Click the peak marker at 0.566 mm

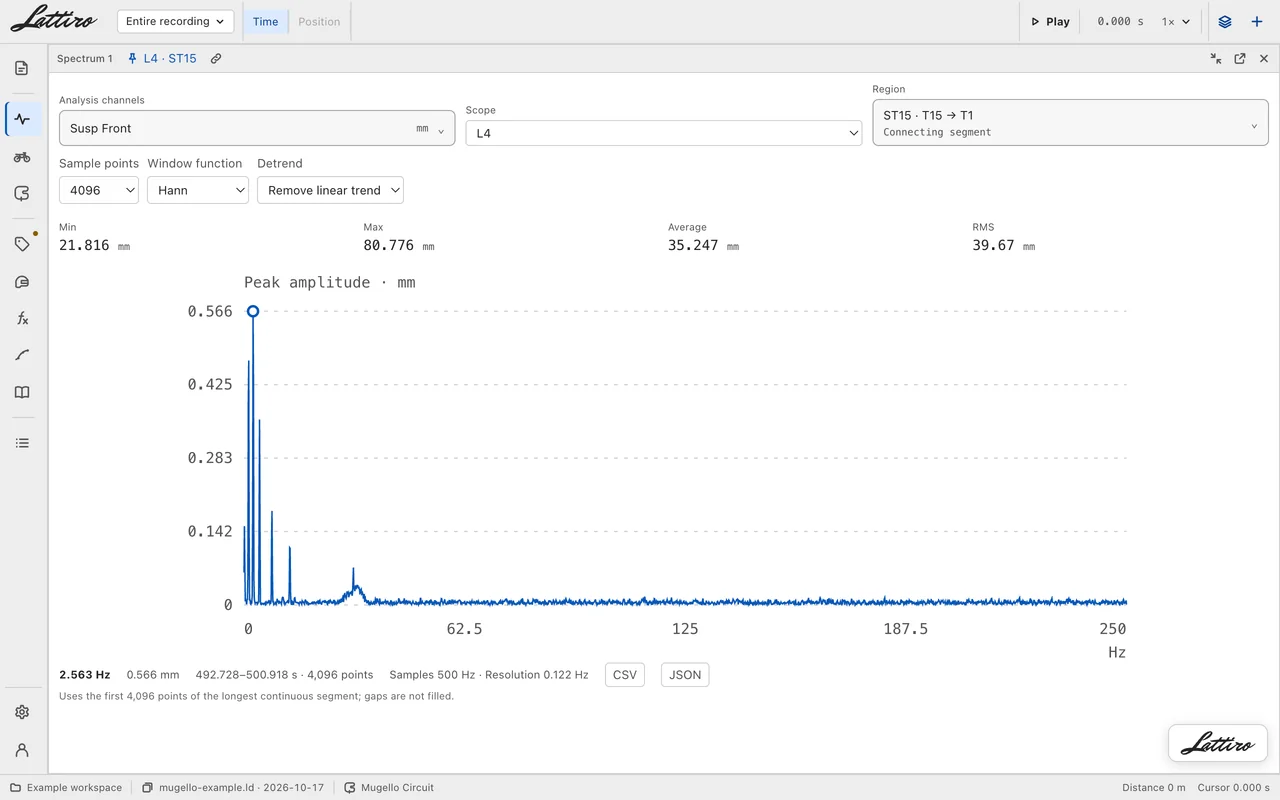[253, 311]
